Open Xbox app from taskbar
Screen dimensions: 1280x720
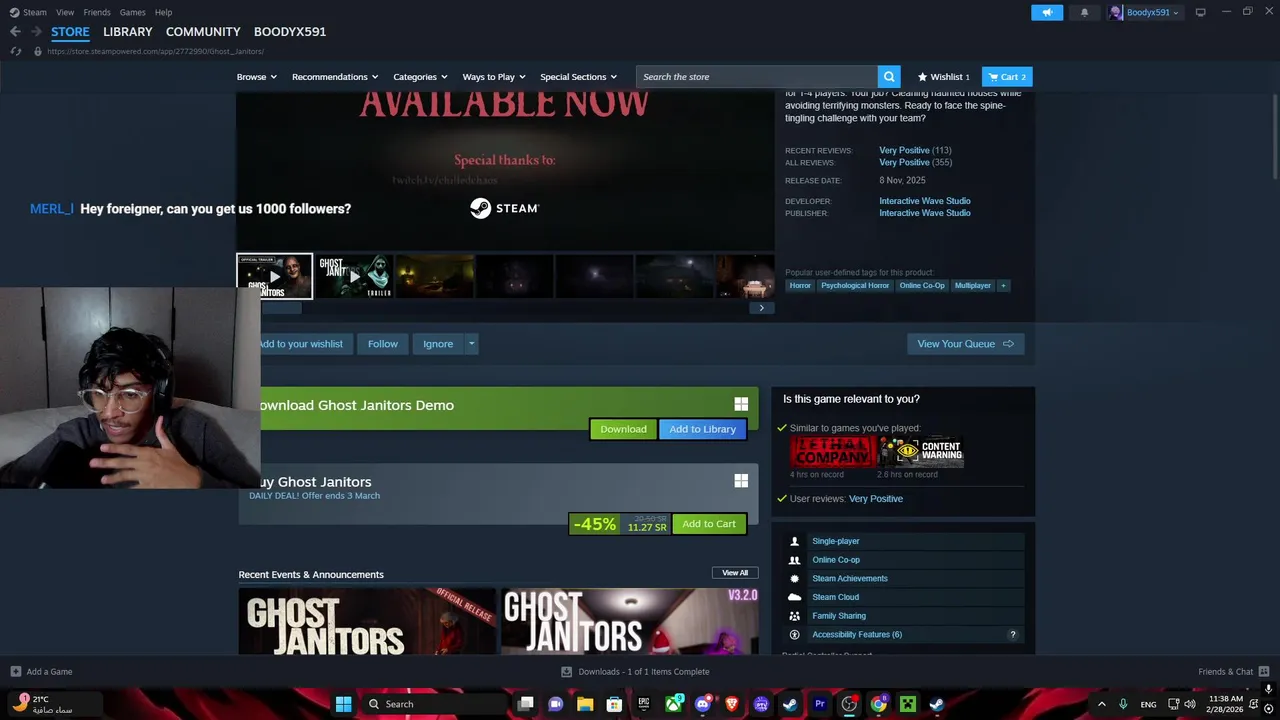tap(674, 704)
